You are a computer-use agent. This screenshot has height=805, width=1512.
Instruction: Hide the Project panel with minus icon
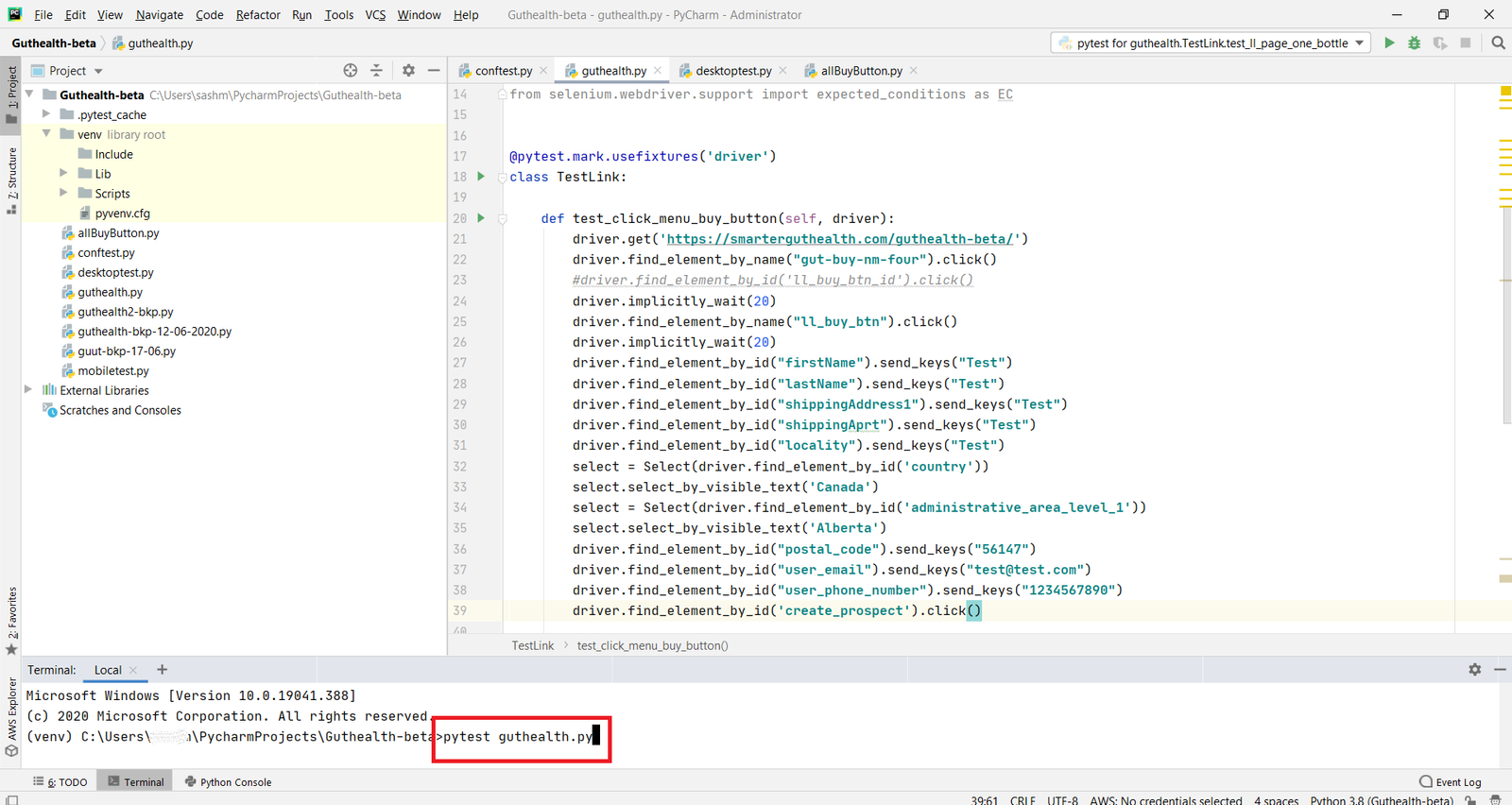pyautogui.click(x=434, y=71)
